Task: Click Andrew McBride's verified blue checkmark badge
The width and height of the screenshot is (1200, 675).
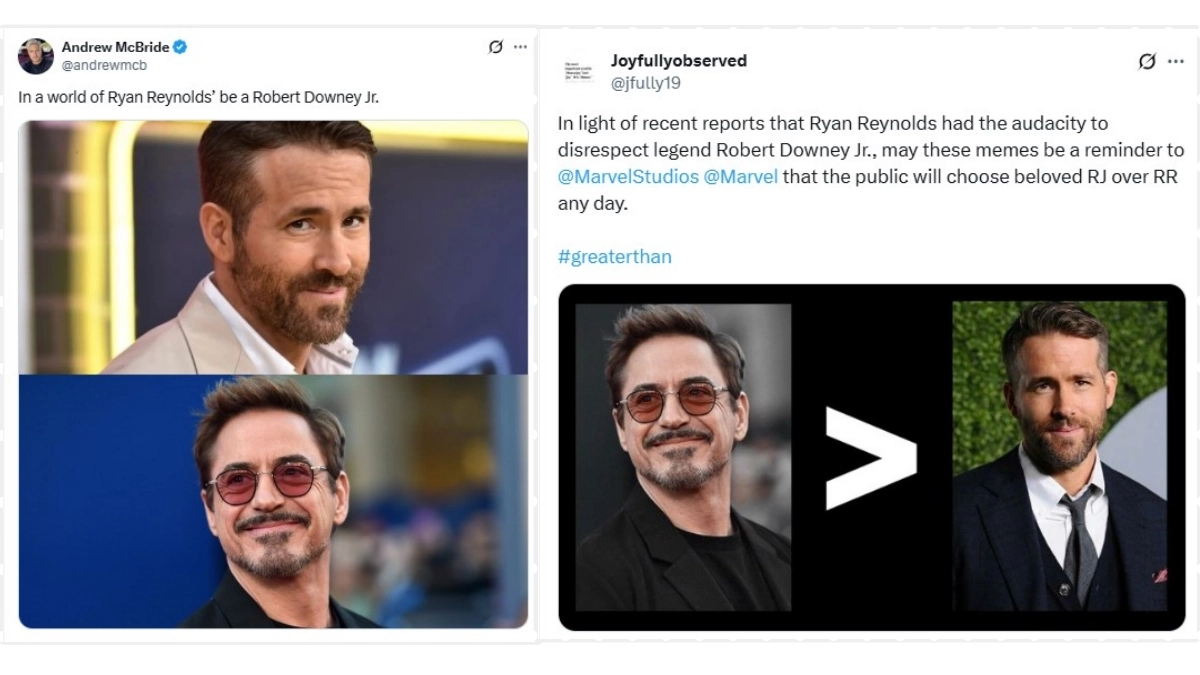Action: (178, 46)
